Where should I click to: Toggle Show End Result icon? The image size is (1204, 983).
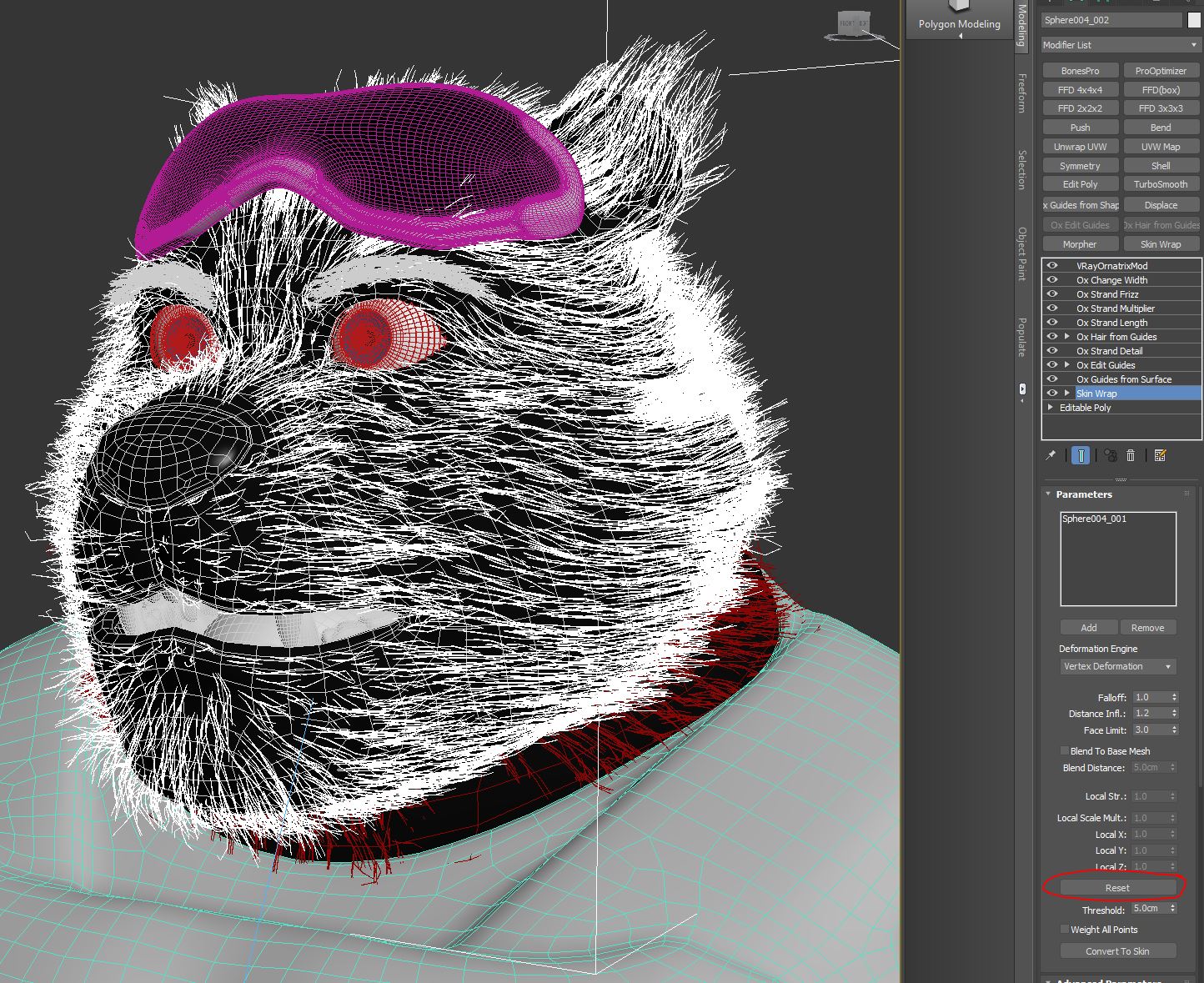pyautogui.click(x=1081, y=455)
